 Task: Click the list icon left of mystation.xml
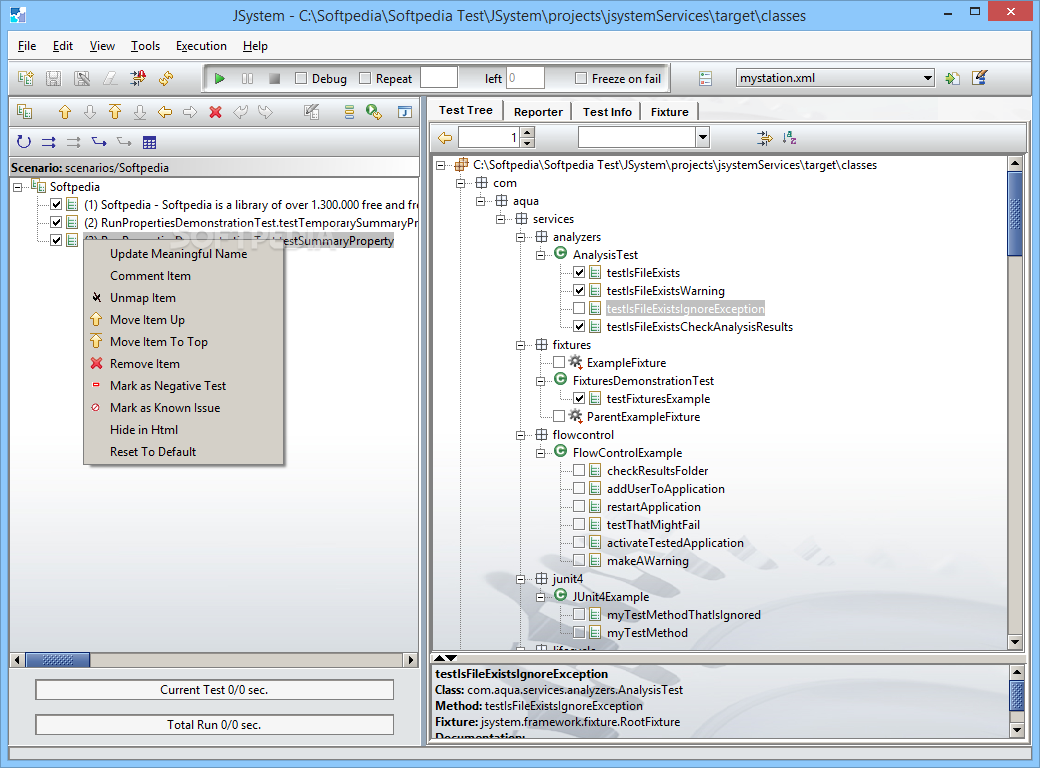click(705, 78)
